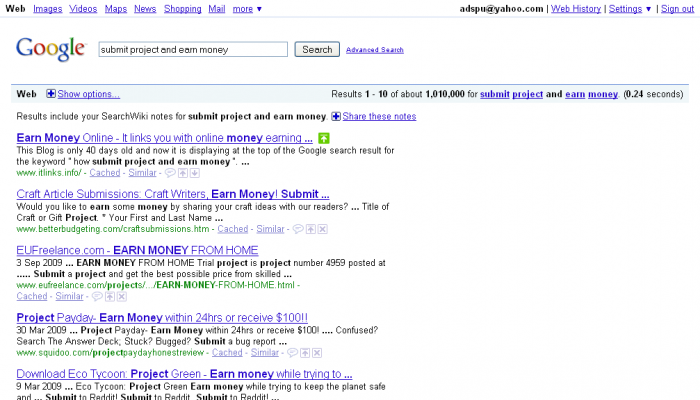Click the Search button
The width and height of the screenshot is (700, 400).
tap(317, 50)
